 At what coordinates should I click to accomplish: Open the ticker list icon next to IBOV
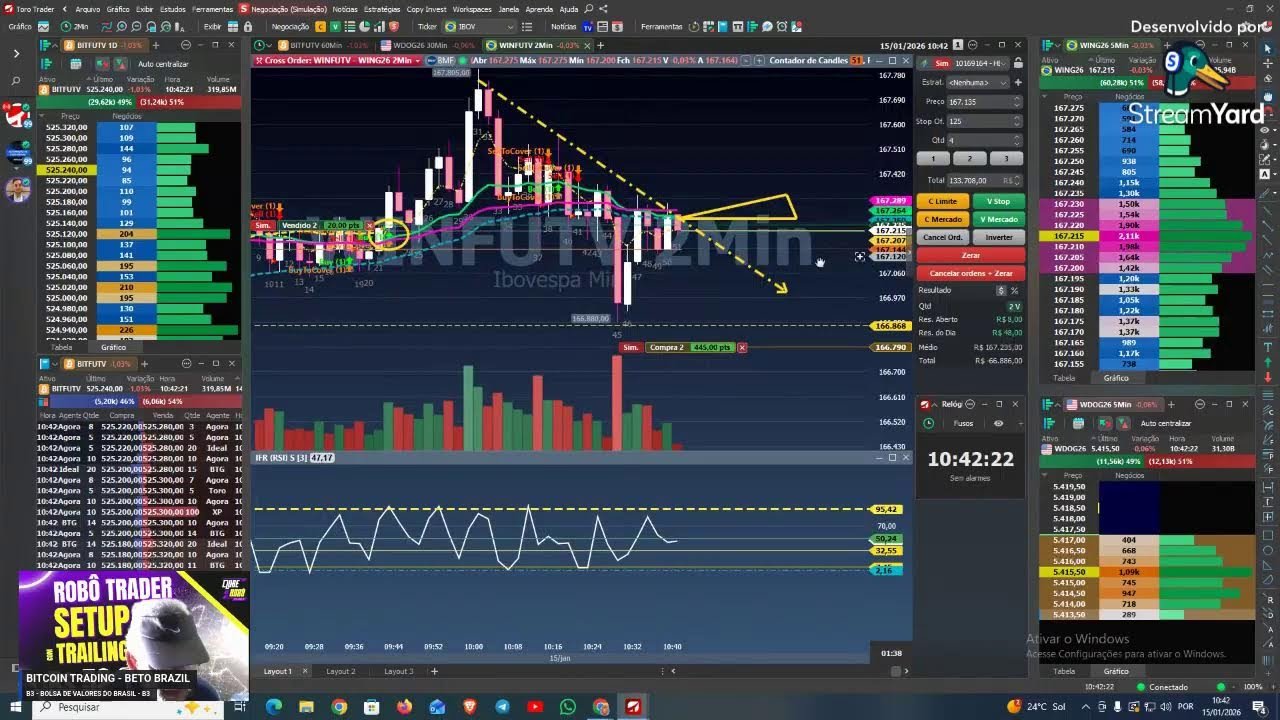pos(526,26)
